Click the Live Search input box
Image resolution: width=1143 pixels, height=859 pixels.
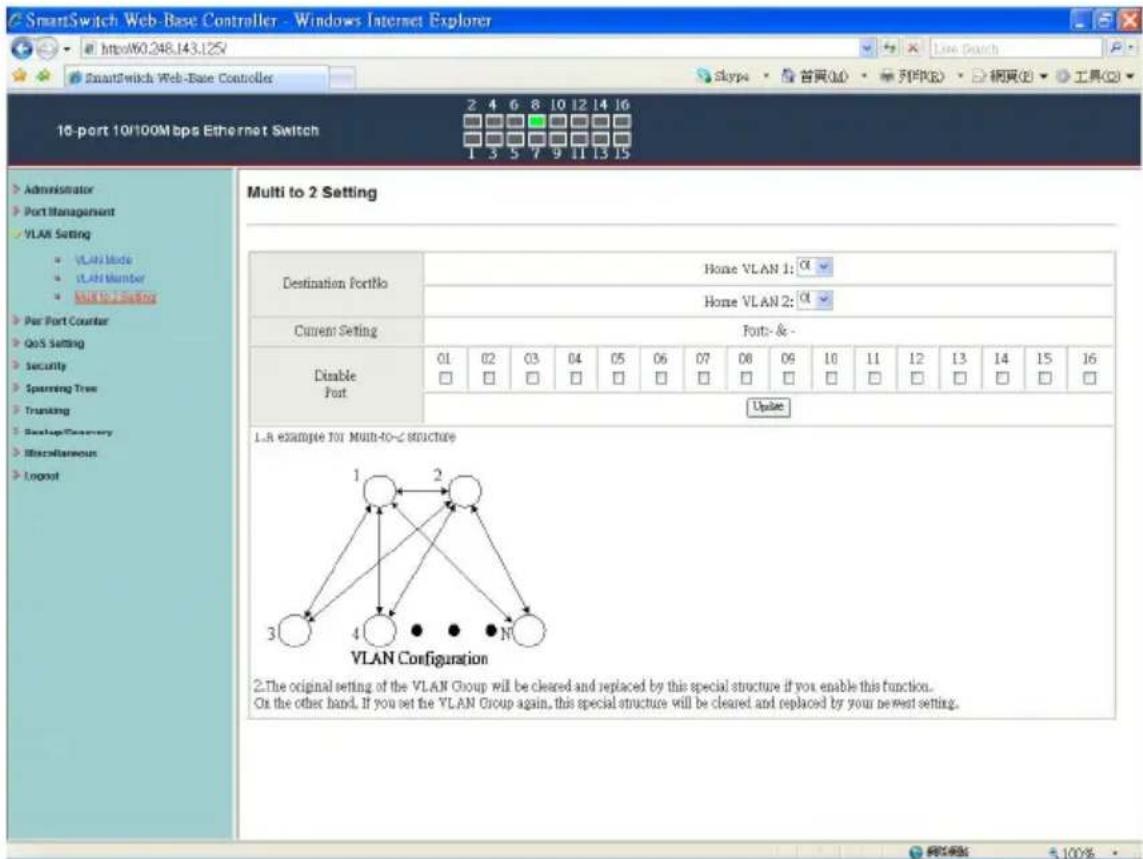click(1016, 49)
